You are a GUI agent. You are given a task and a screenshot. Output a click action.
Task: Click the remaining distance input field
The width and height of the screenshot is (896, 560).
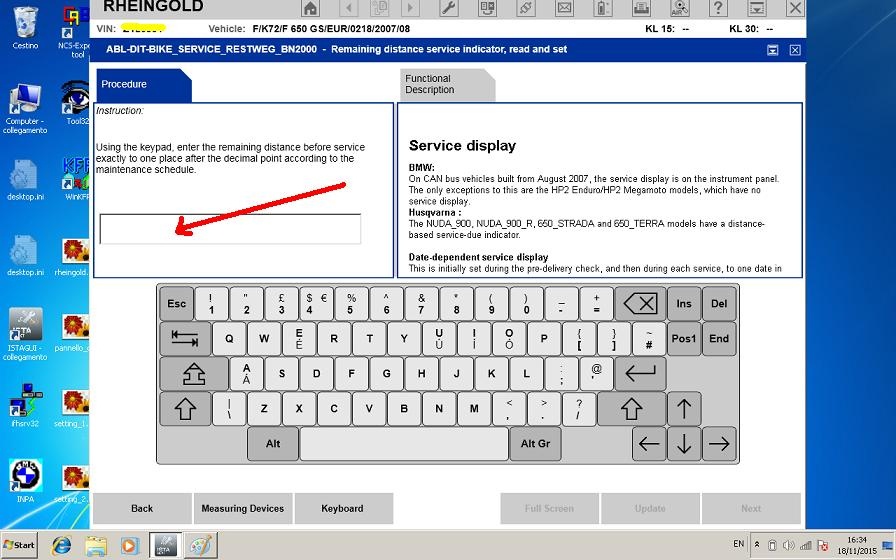pos(230,229)
